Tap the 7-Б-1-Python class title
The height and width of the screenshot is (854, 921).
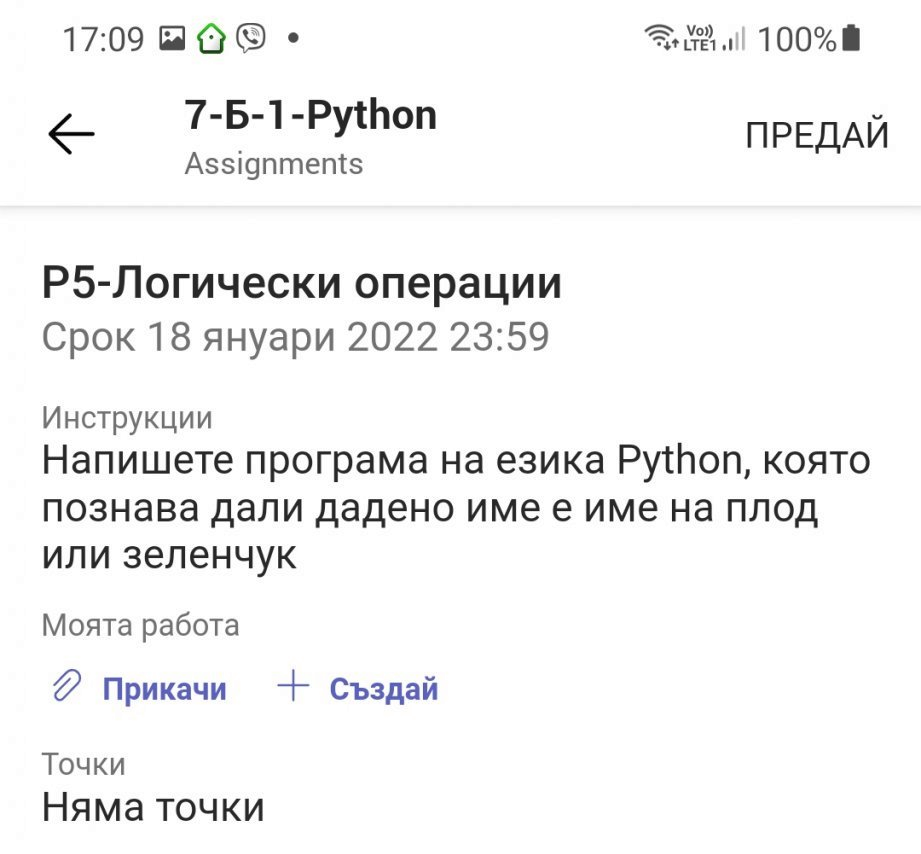(x=310, y=115)
